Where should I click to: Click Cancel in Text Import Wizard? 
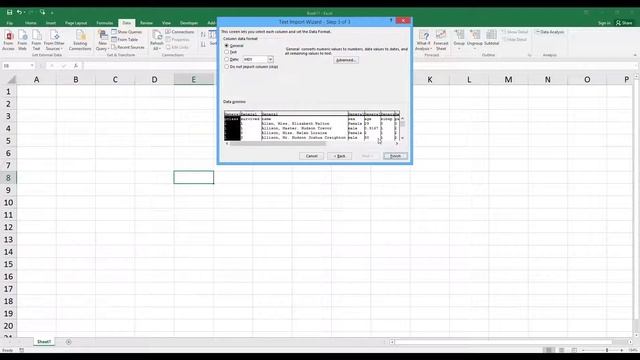point(311,156)
